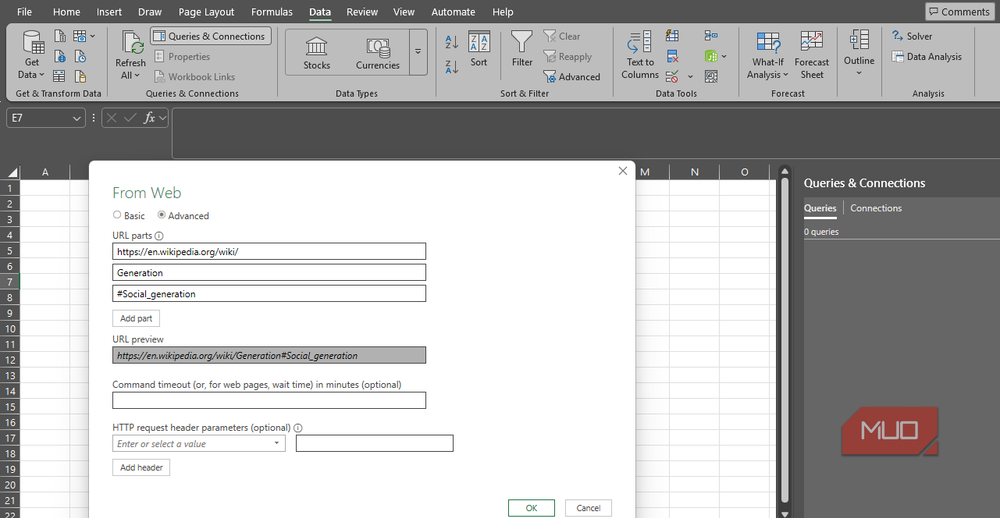Click Sort Z to A icon

point(452,66)
